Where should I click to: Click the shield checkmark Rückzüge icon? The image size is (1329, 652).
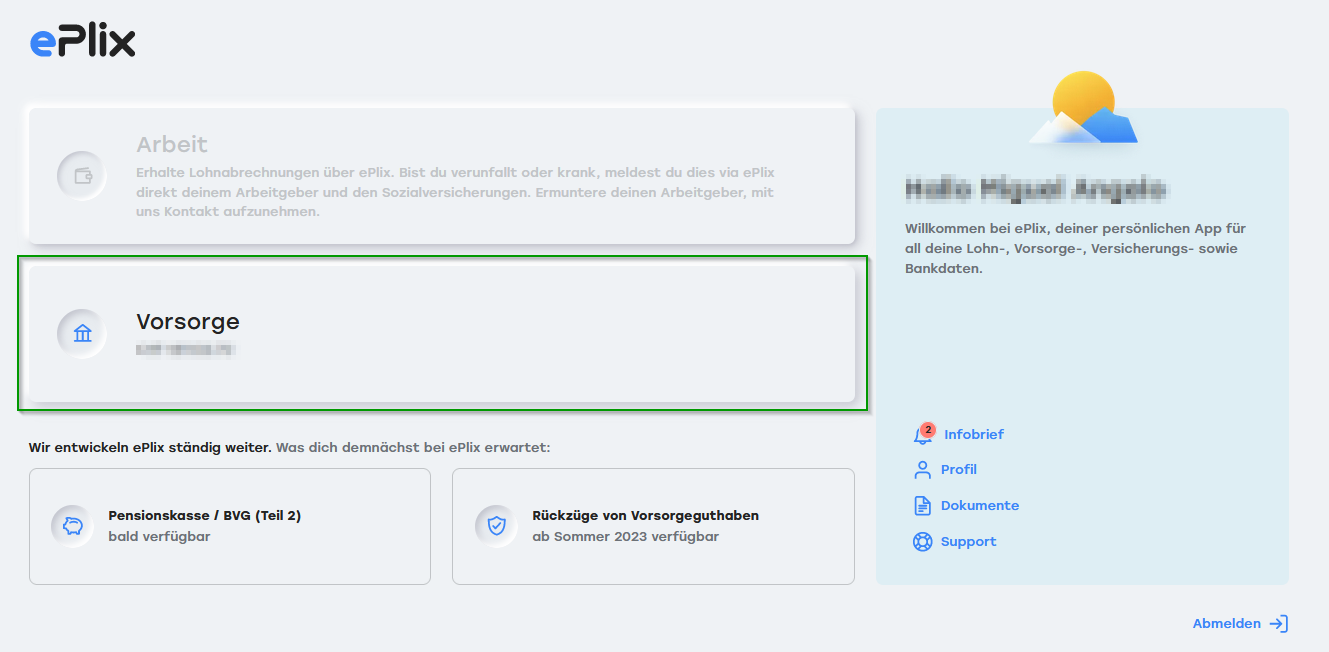(x=497, y=526)
